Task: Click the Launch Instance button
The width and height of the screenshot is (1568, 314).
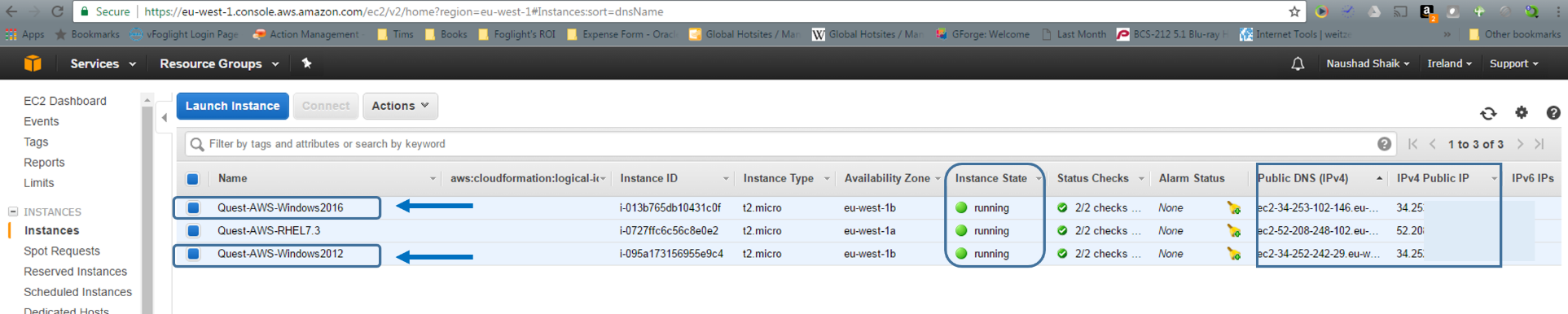Action: point(232,106)
